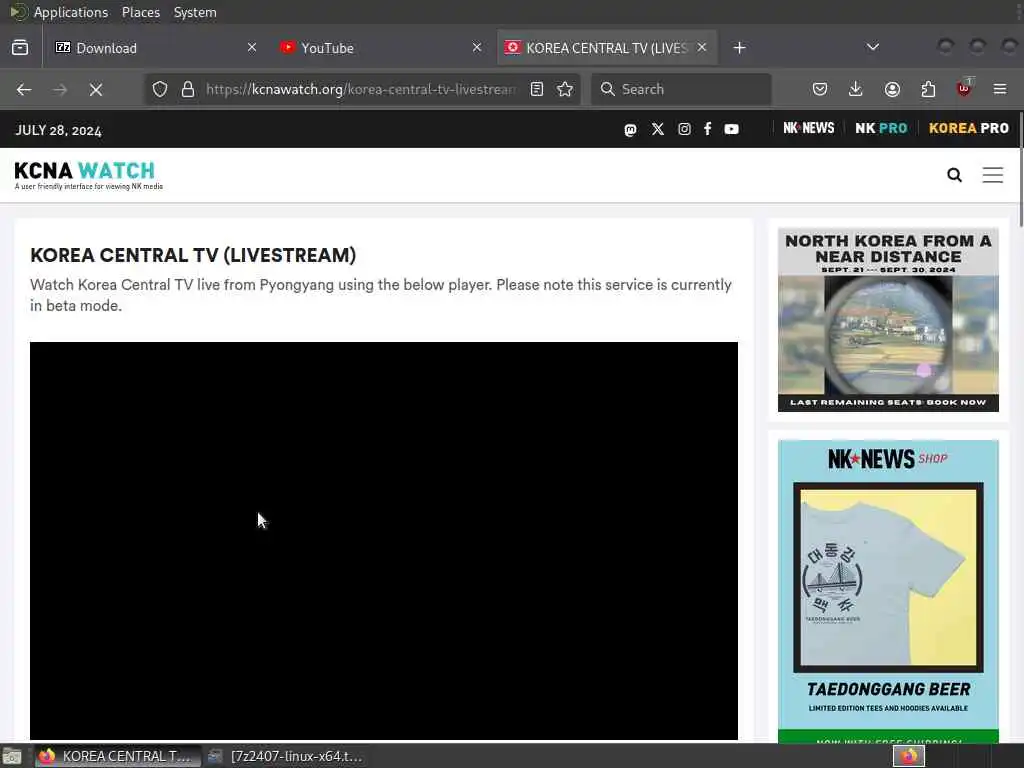This screenshot has height=768, width=1024.
Task: Open the KOREA PRO link
Action: point(968,128)
